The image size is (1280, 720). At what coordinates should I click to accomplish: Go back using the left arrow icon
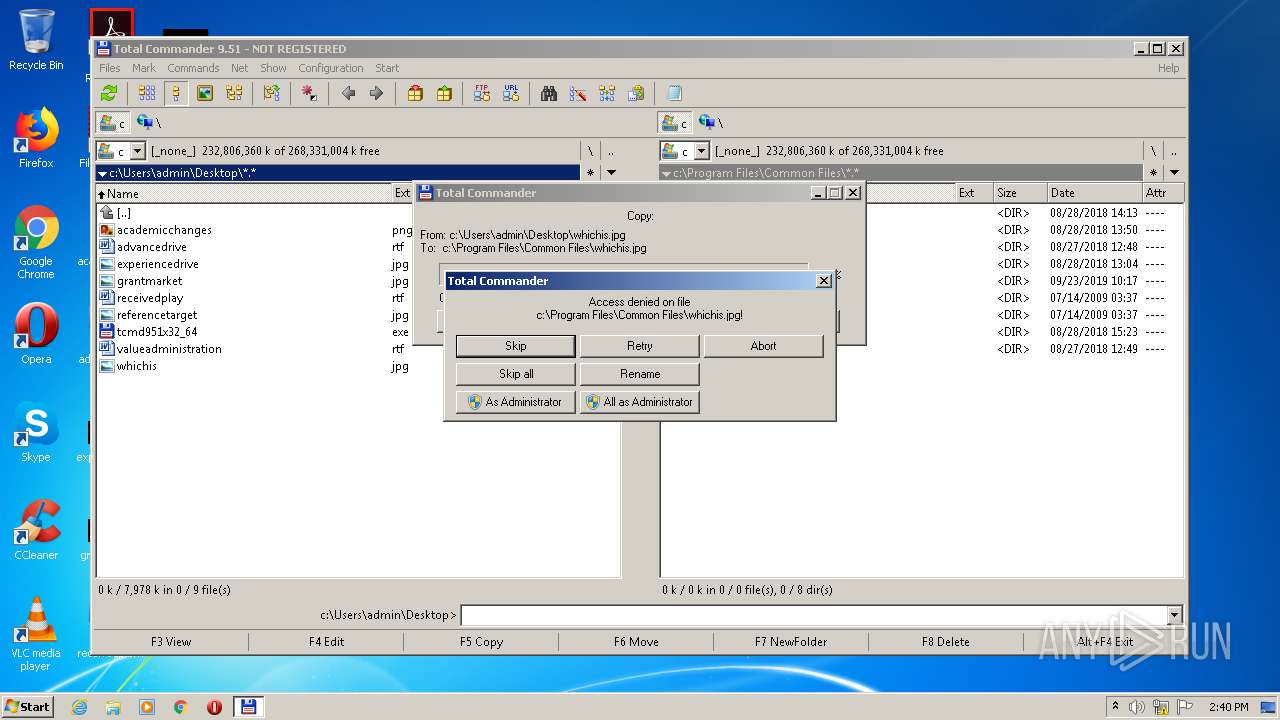click(x=347, y=93)
